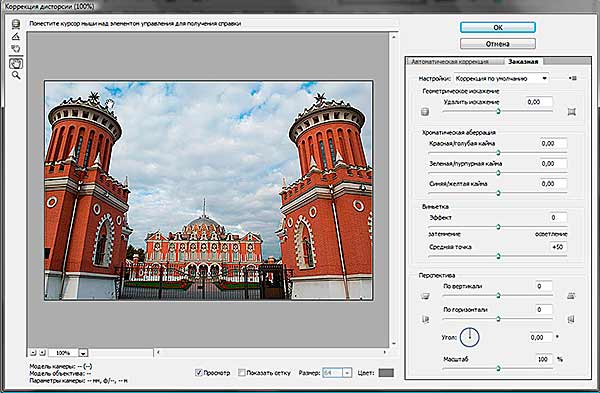Image resolution: width=600 pixels, height=393 pixels.
Task: Click the angle dial control
Action: click(470, 337)
